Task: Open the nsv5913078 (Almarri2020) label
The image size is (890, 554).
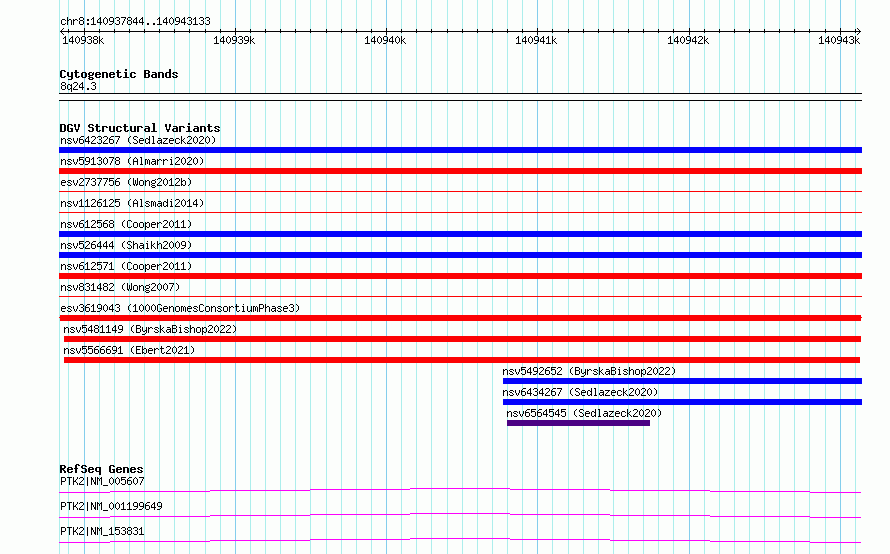Action: tap(132, 161)
